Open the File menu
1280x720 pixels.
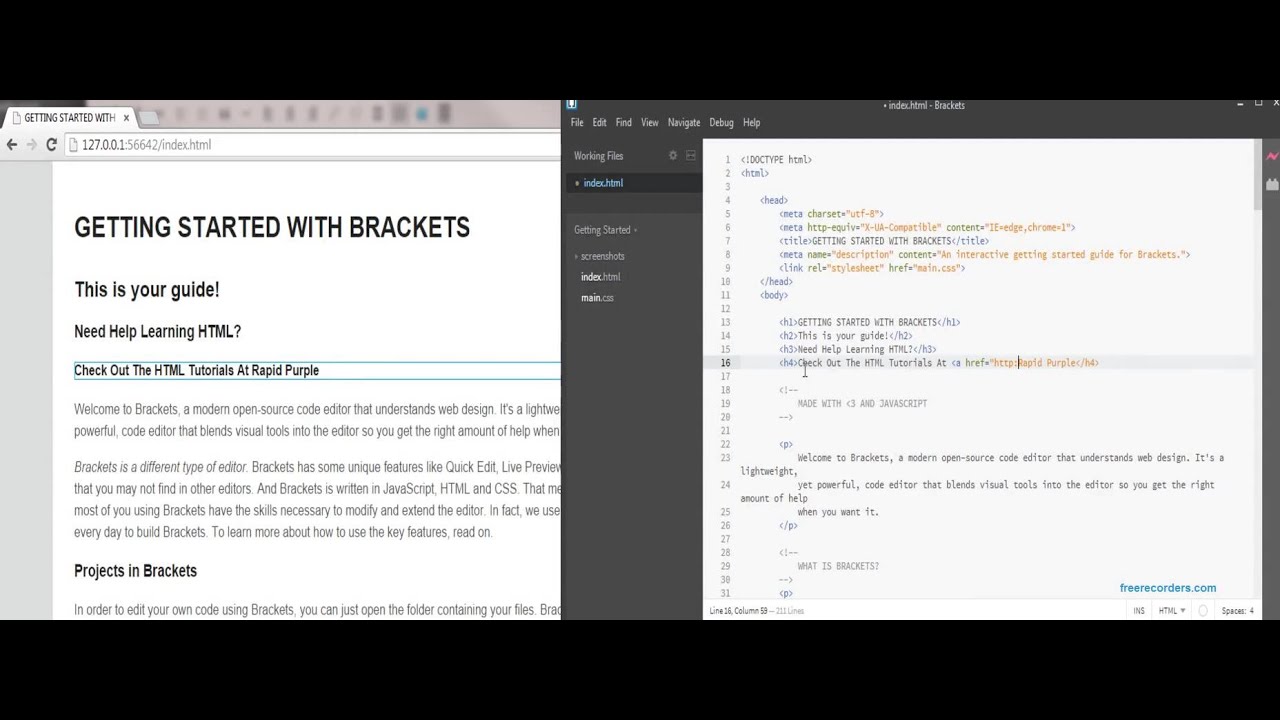577,123
